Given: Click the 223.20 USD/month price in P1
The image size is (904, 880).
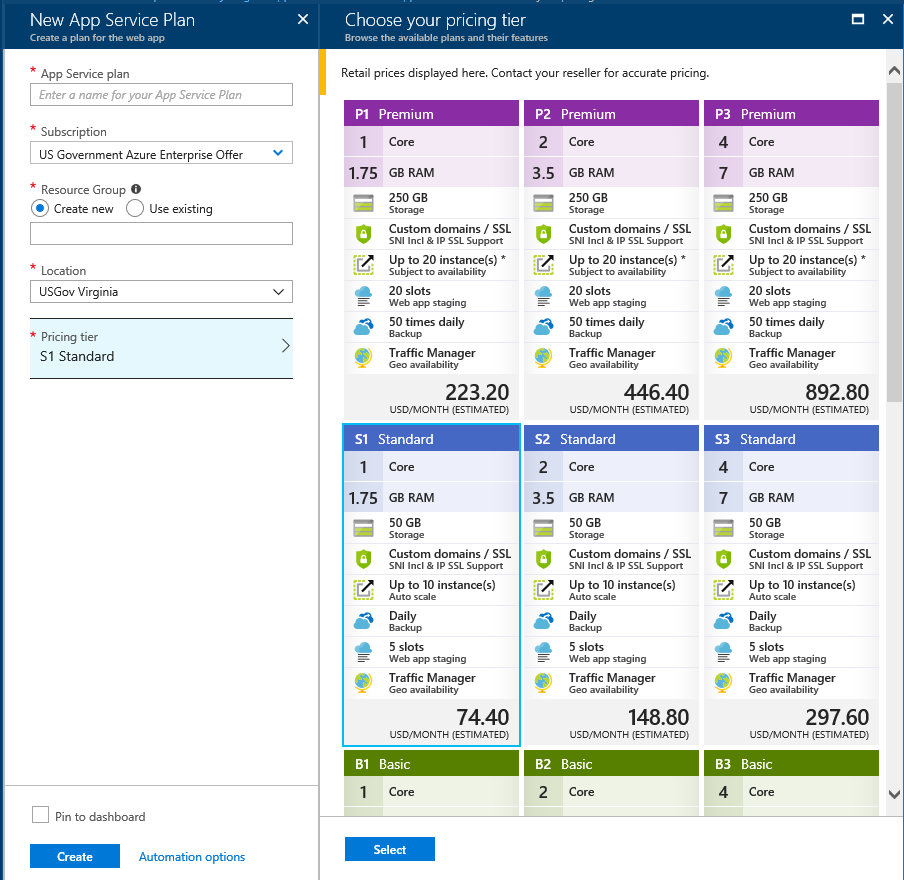Looking at the screenshot, I should click(x=477, y=392).
